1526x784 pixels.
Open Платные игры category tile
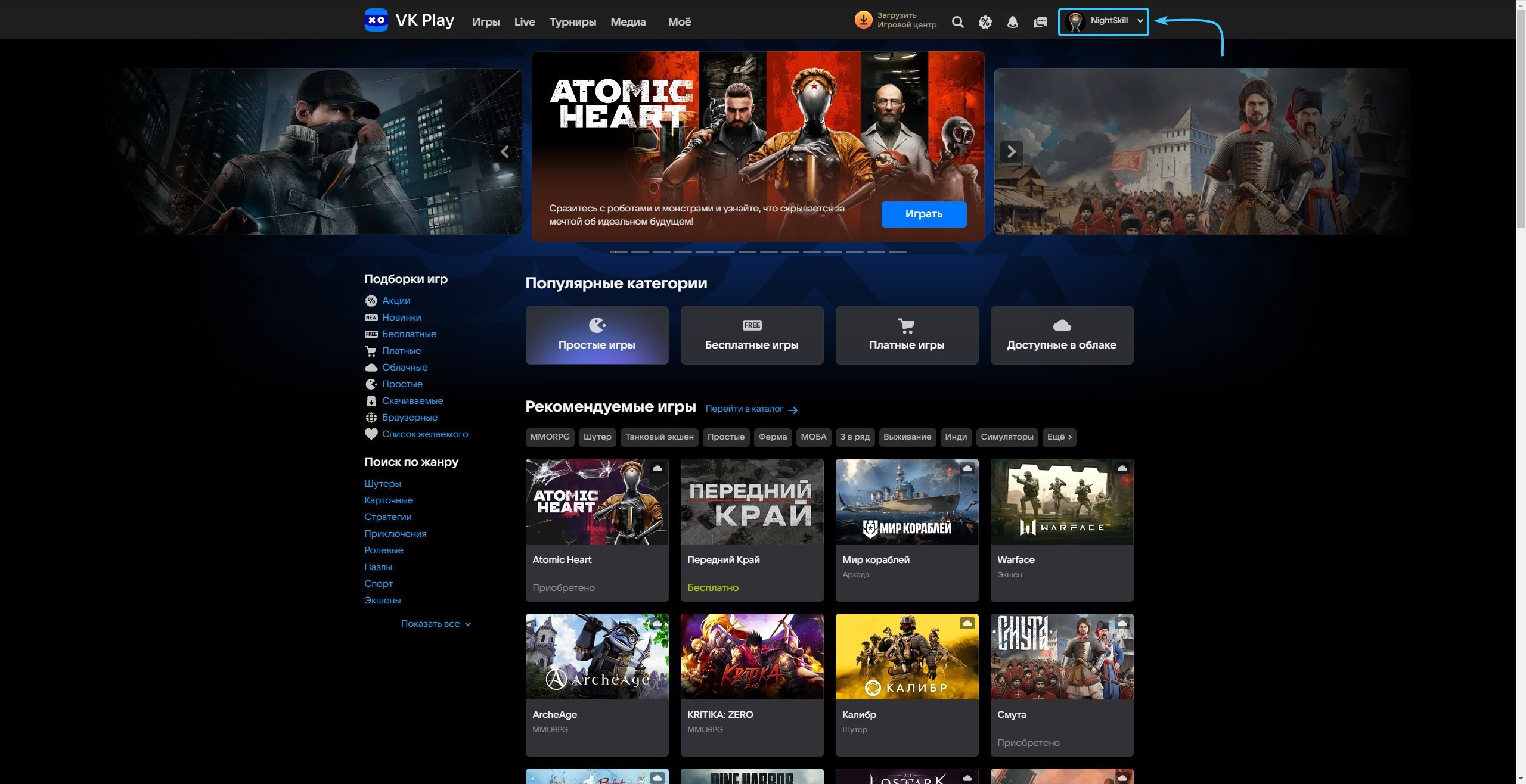pos(907,335)
